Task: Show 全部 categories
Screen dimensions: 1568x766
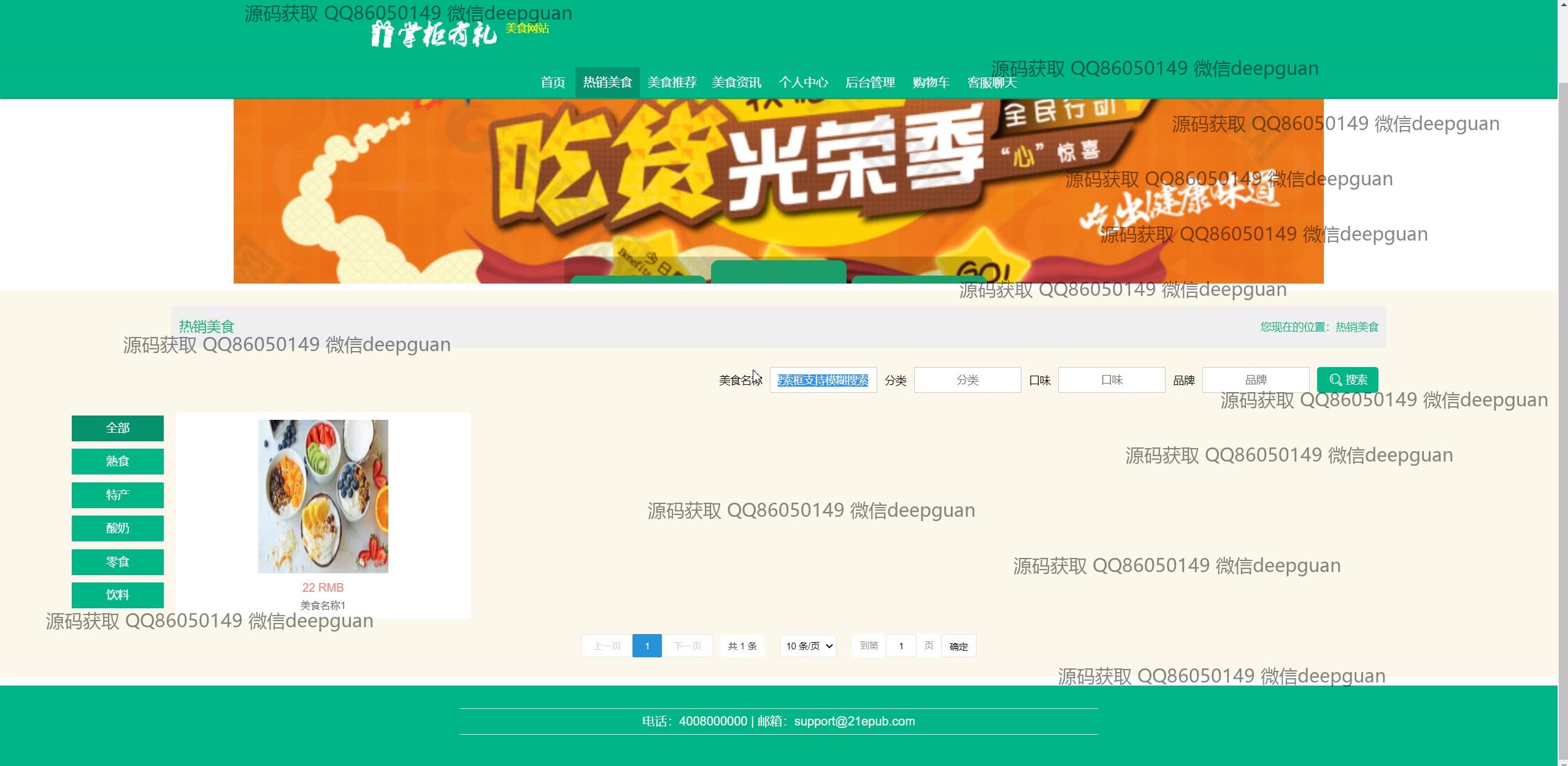Action: coord(117,428)
